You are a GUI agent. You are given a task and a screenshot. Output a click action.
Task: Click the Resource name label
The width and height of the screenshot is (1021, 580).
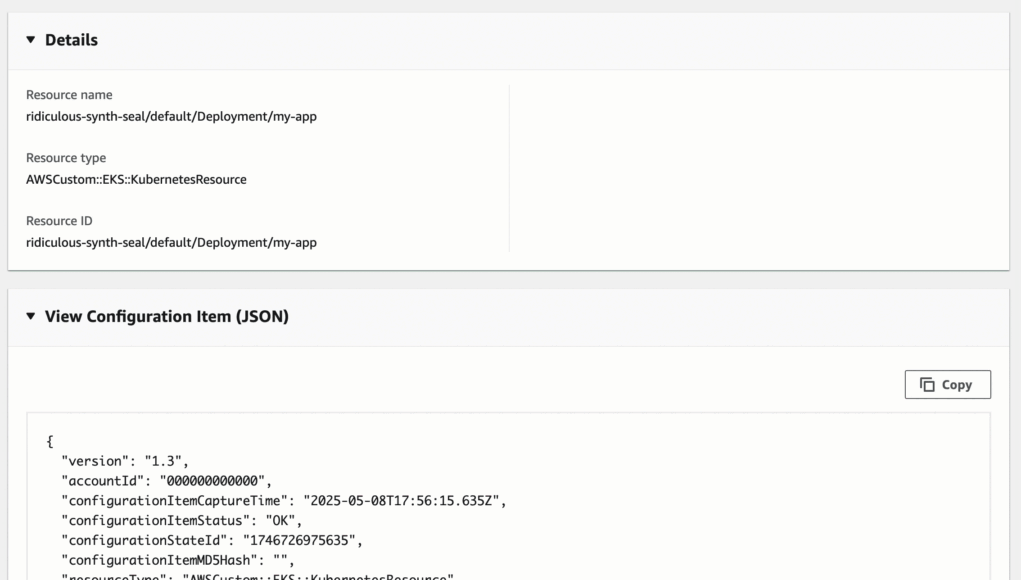point(69,95)
